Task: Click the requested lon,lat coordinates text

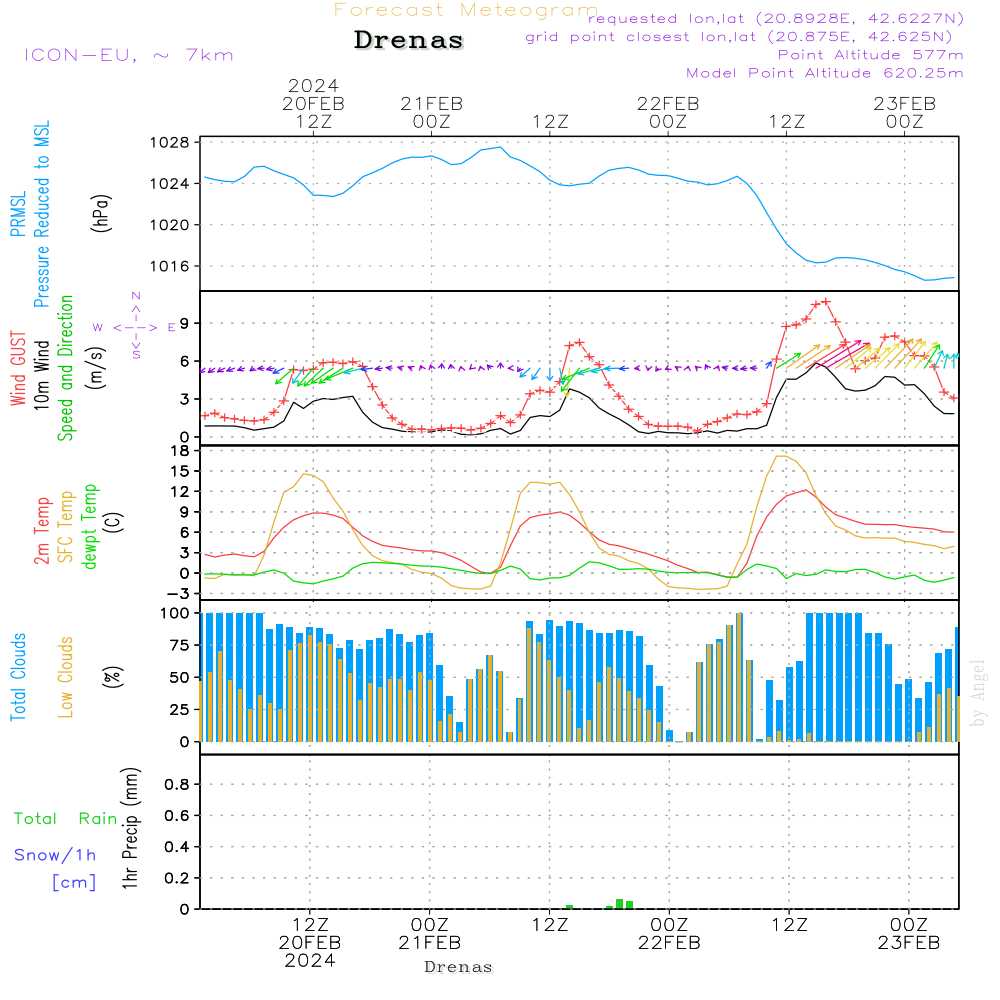Action: 776,19
